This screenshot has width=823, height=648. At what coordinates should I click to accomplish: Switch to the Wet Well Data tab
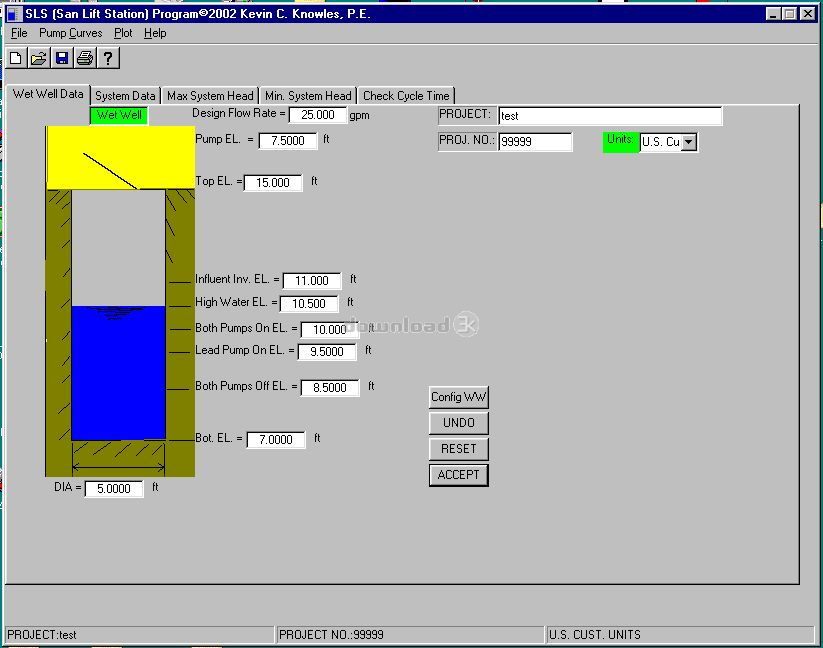(48, 94)
